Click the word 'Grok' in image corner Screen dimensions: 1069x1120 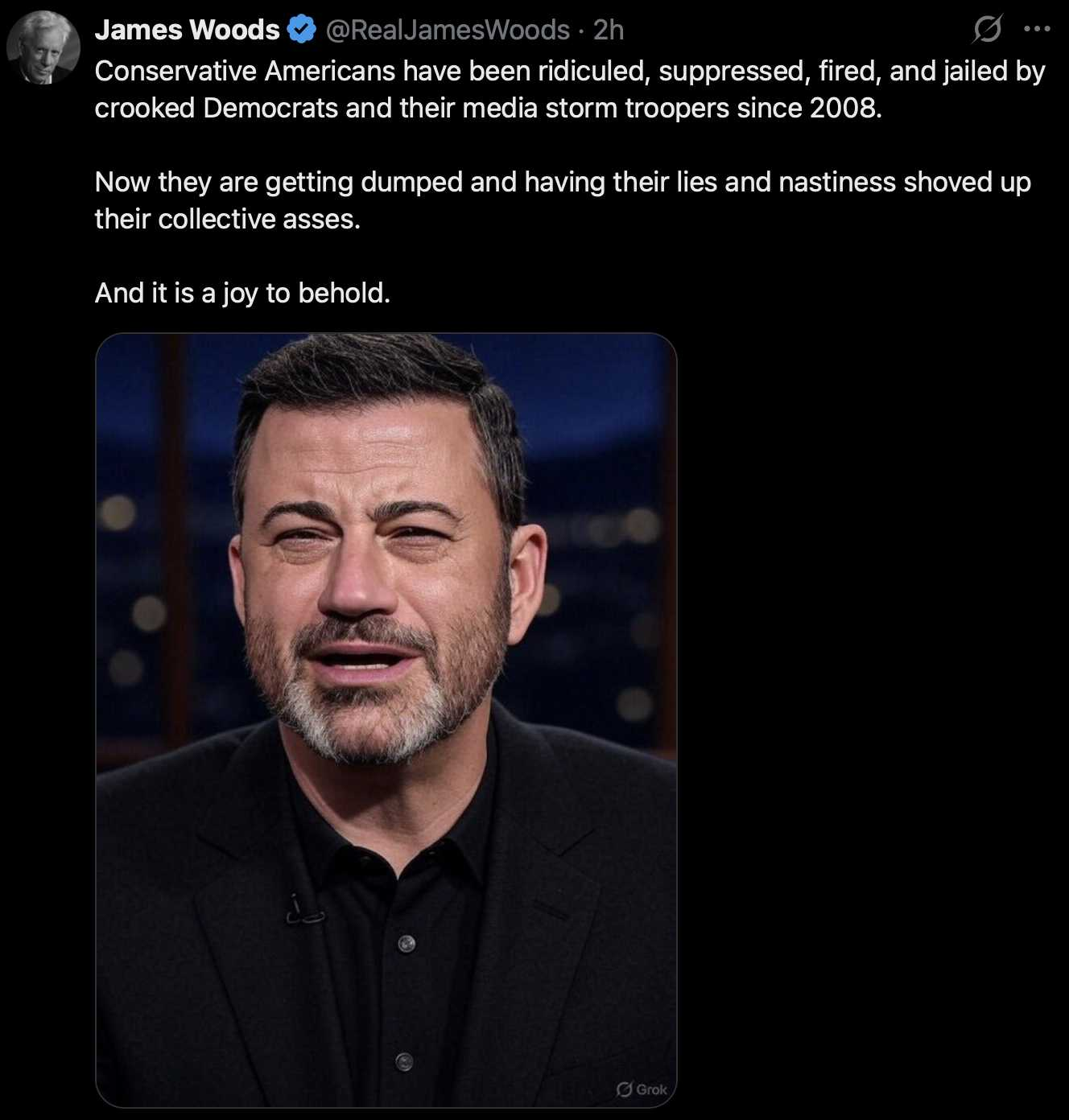(651, 1089)
